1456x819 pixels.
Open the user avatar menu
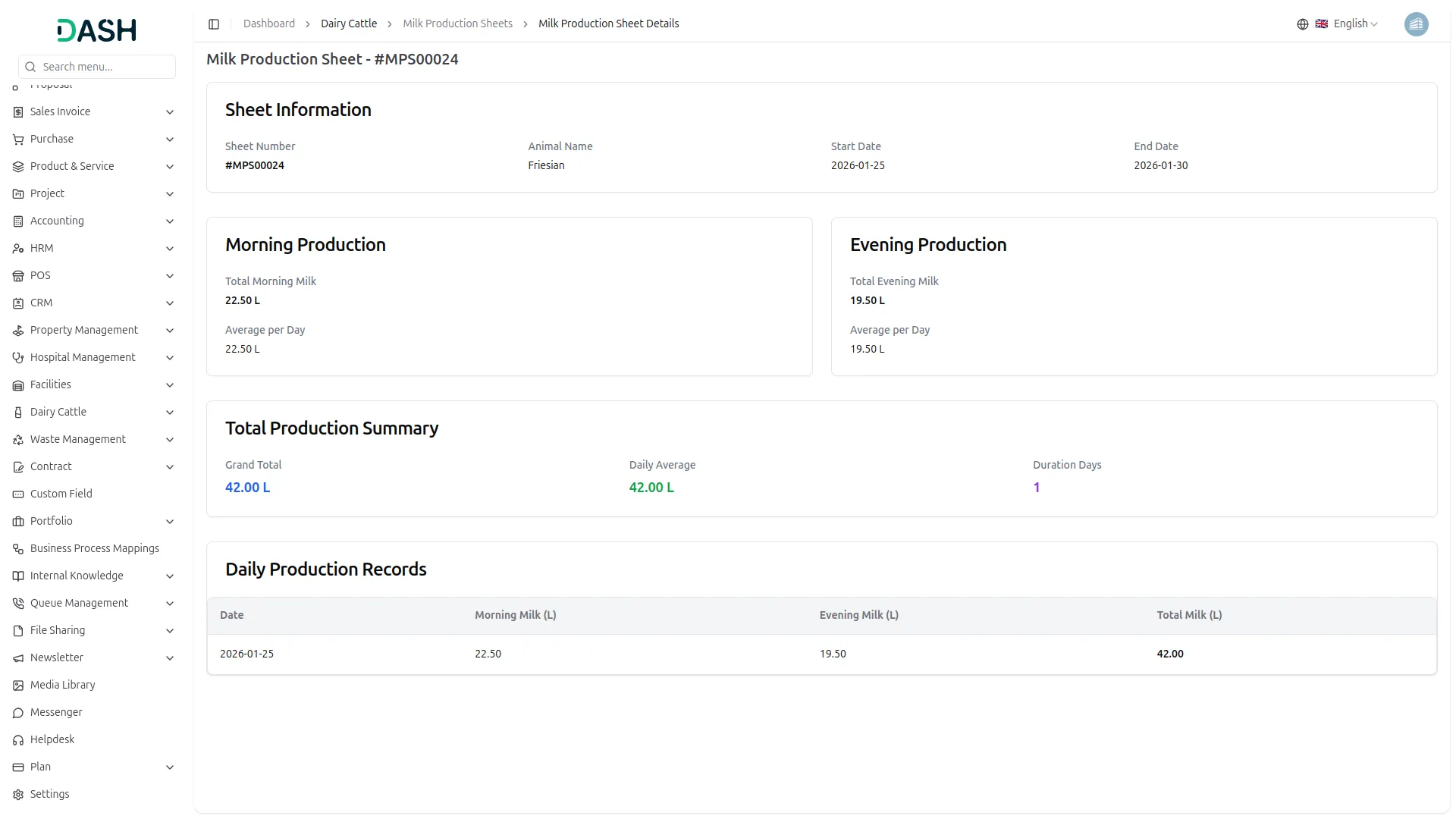click(1416, 24)
